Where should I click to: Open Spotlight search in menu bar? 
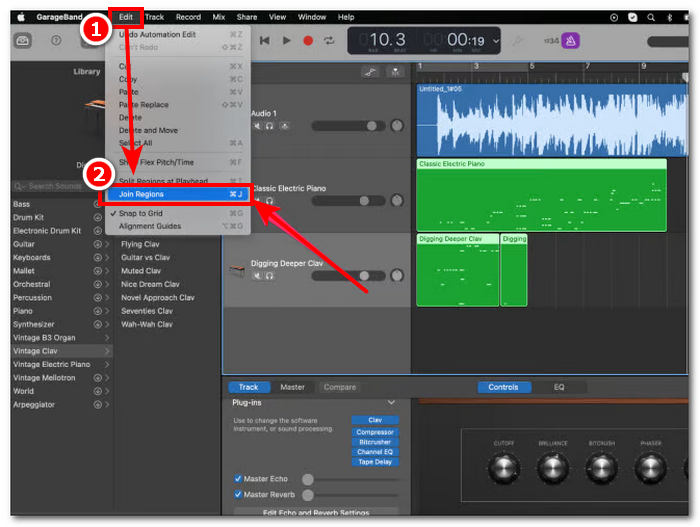click(x=651, y=17)
